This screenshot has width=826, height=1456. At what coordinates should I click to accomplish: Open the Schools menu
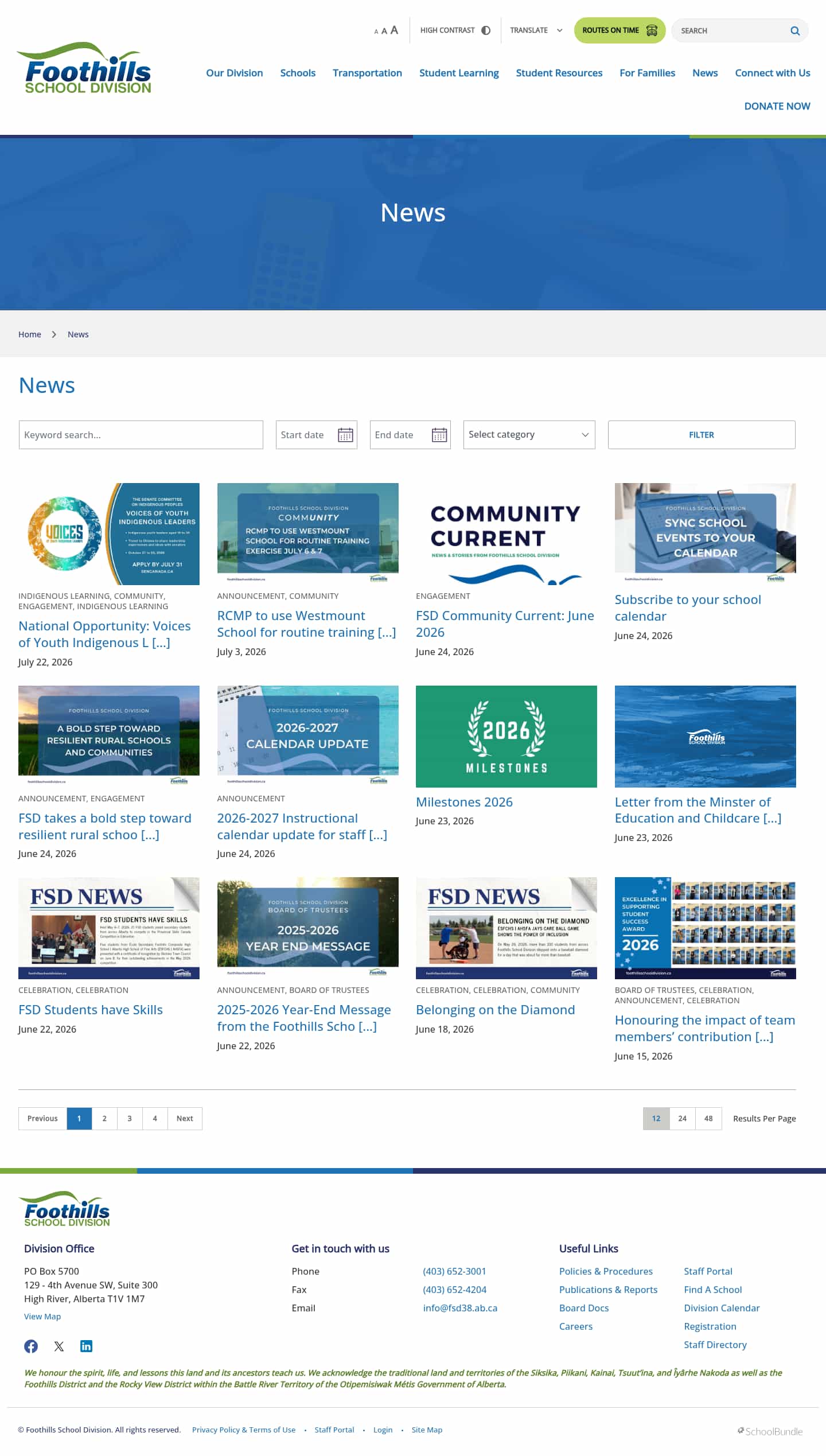point(298,73)
